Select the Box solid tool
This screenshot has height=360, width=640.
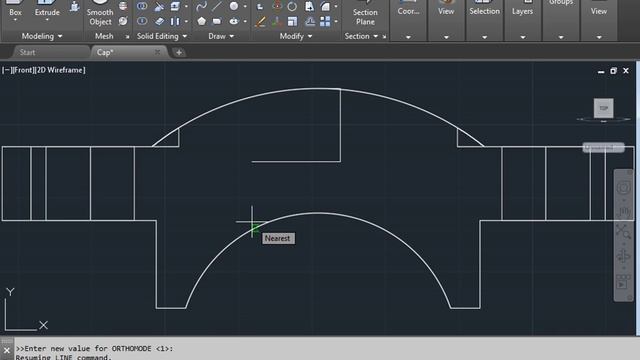15,8
